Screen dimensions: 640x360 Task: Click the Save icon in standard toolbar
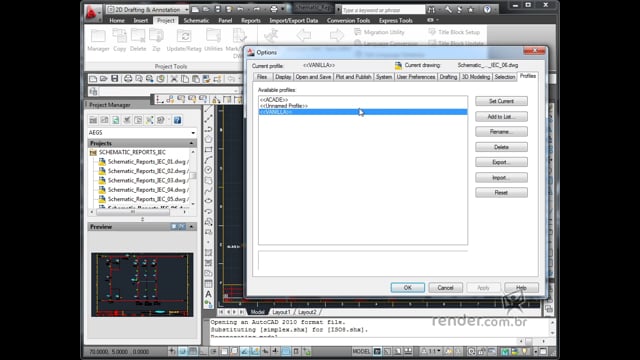(x=115, y=78)
